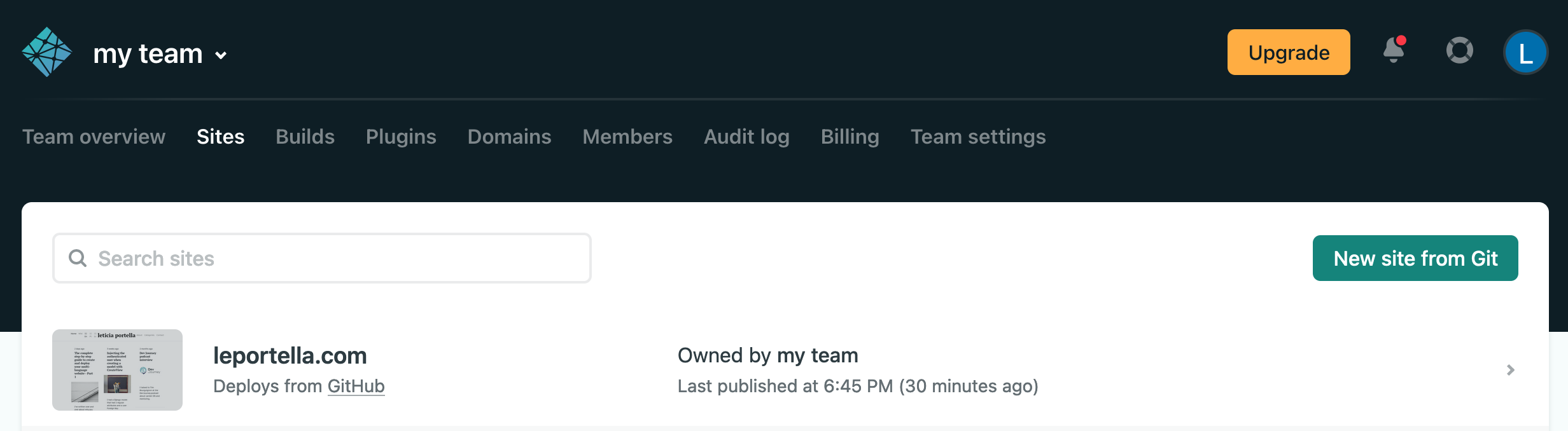Screen dimensions: 1568x431
Task: Open leportella.com via its thumbnail preview
Action: [x=117, y=369]
